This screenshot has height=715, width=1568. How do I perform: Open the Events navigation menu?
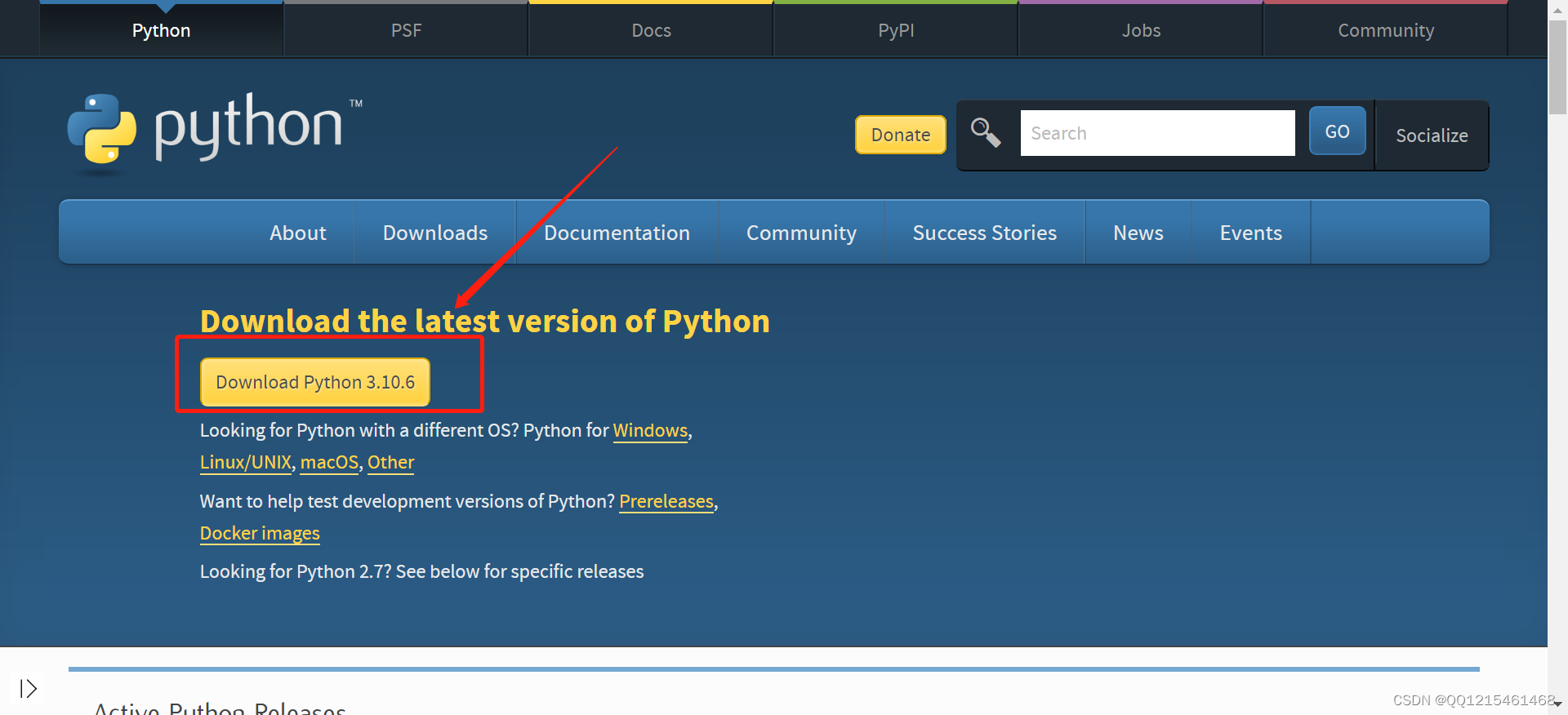pyautogui.click(x=1251, y=233)
